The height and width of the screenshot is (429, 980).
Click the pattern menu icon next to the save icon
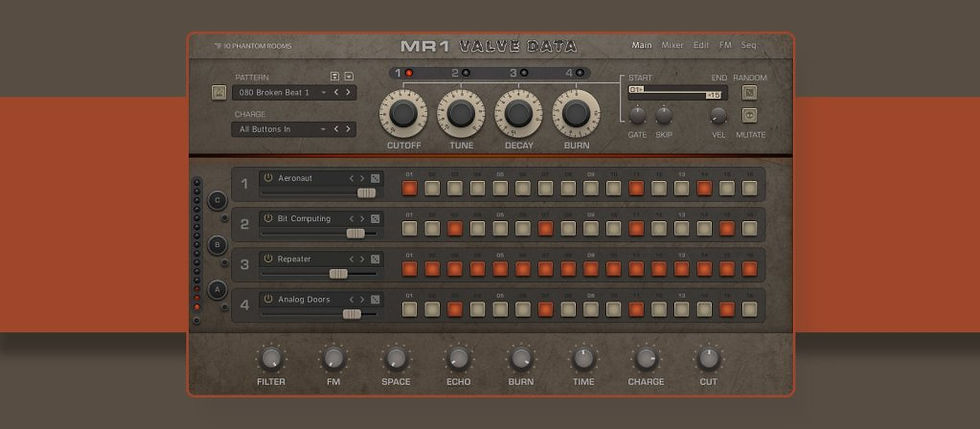pos(349,76)
